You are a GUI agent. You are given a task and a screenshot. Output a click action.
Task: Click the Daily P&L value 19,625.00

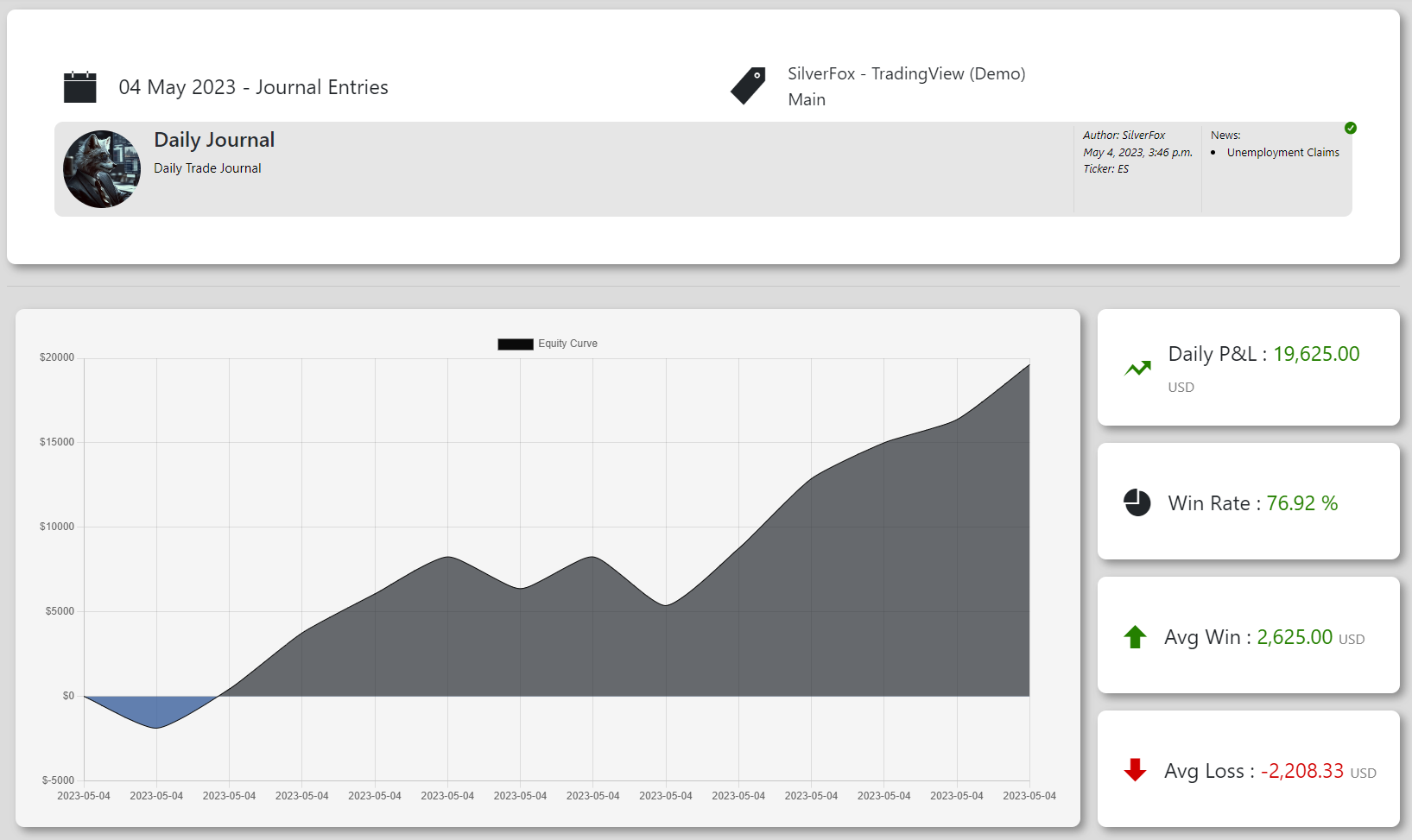(1316, 354)
